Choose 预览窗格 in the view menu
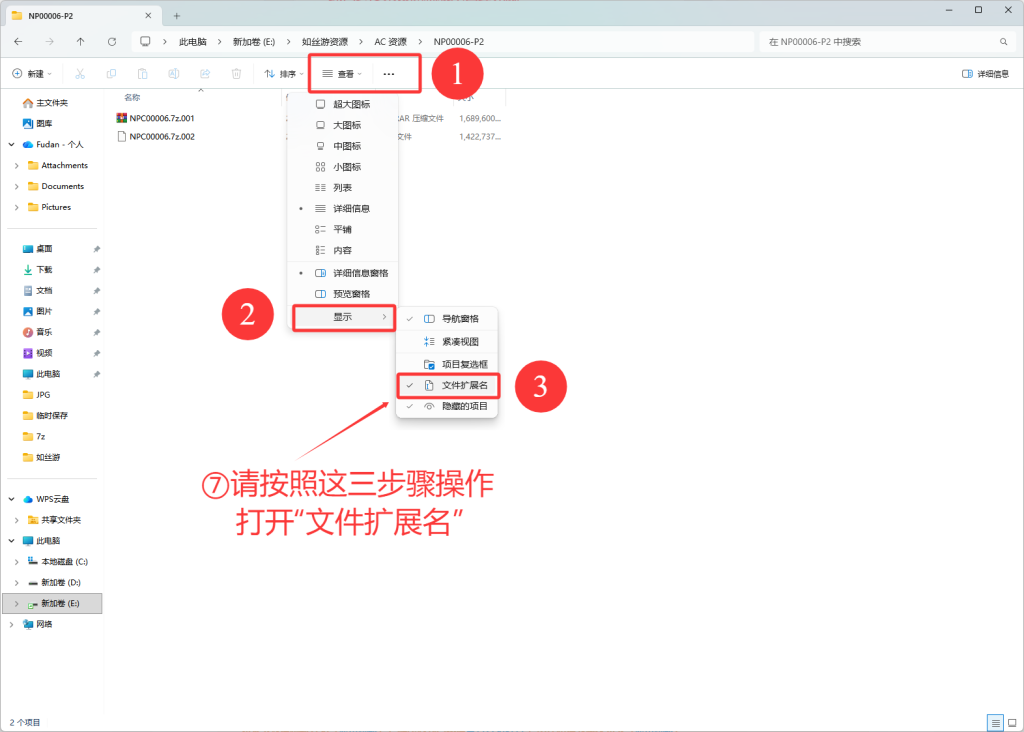Image resolution: width=1024 pixels, height=732 pixels. click(351, 294)
